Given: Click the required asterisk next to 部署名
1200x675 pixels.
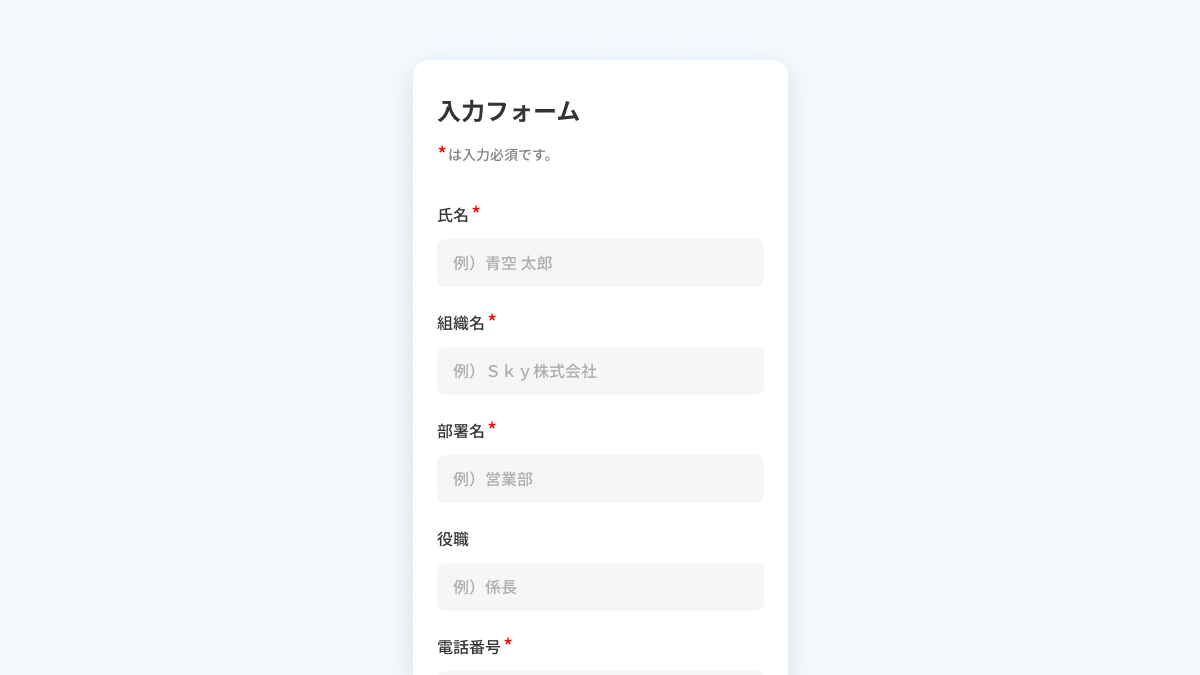Looking at the screenshot, I should [492, 426].
